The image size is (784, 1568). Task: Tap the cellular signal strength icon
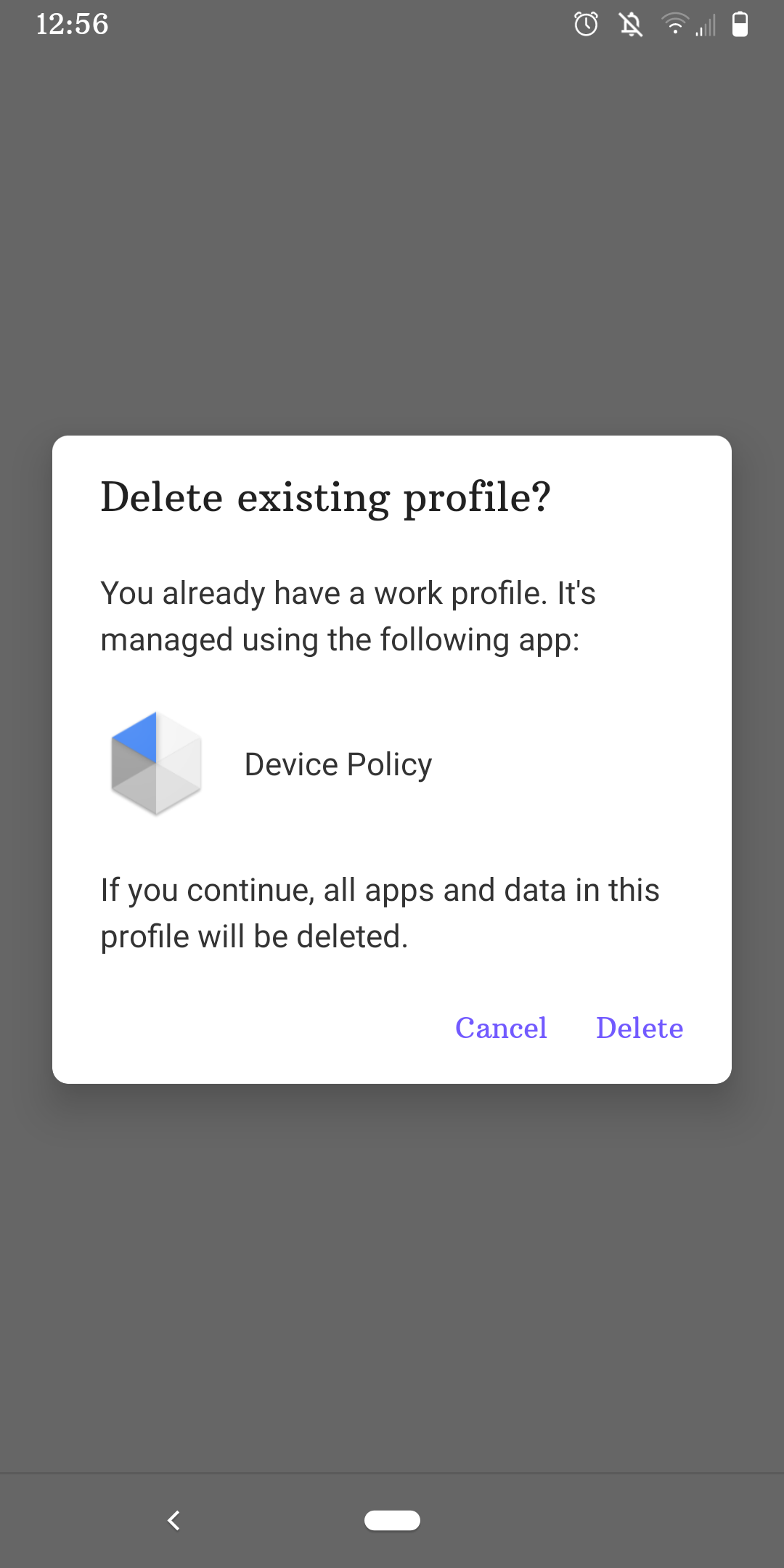coord(706,26)
